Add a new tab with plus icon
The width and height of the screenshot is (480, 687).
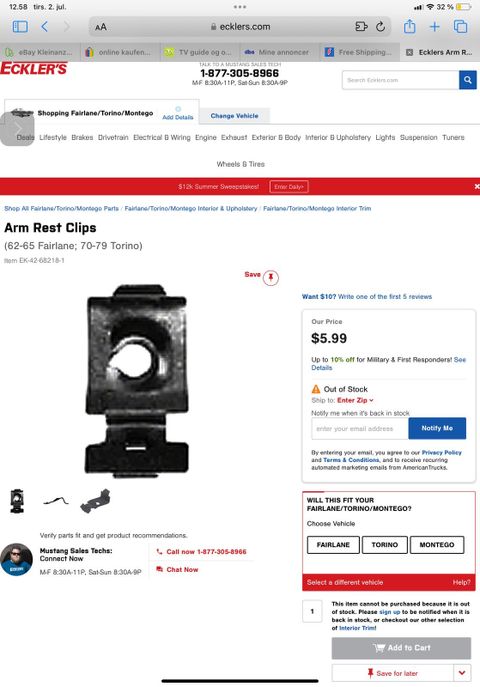point(434,27)
